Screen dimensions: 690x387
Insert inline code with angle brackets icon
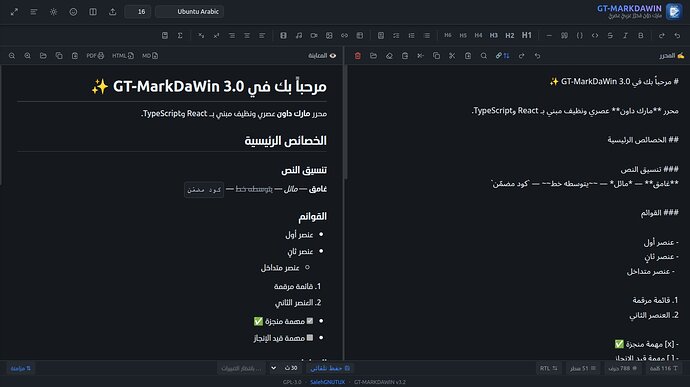pos(595,35)
